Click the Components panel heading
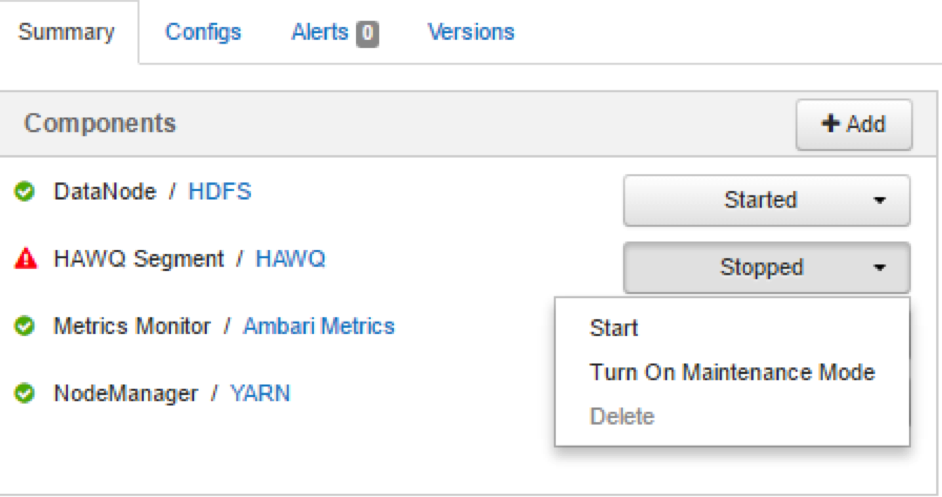This screenshot has height=497, width=942. (100, 124)
